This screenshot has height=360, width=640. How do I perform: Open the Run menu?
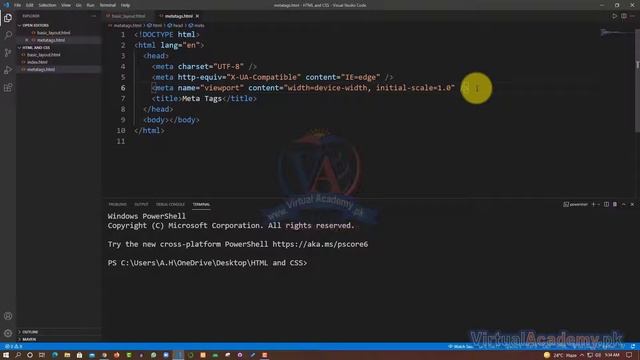click(x=90, y=5)
